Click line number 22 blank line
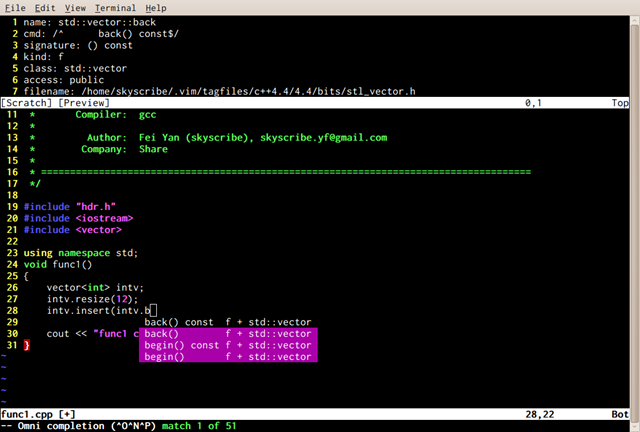 coord(12,241)
